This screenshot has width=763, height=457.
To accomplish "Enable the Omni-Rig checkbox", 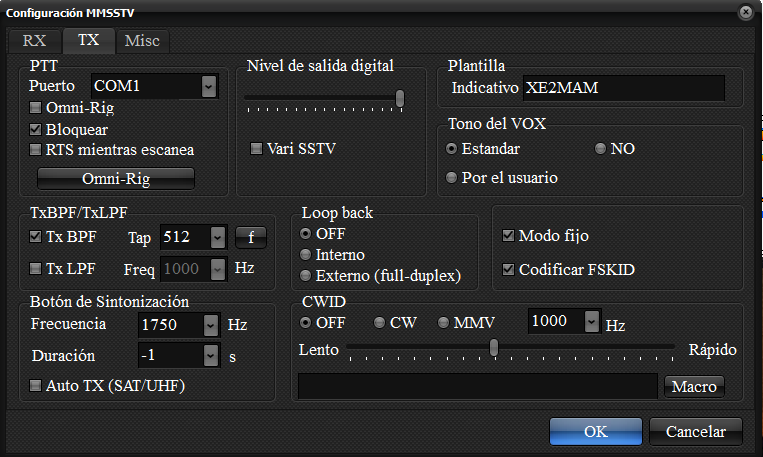I will [x=35, y=108].
